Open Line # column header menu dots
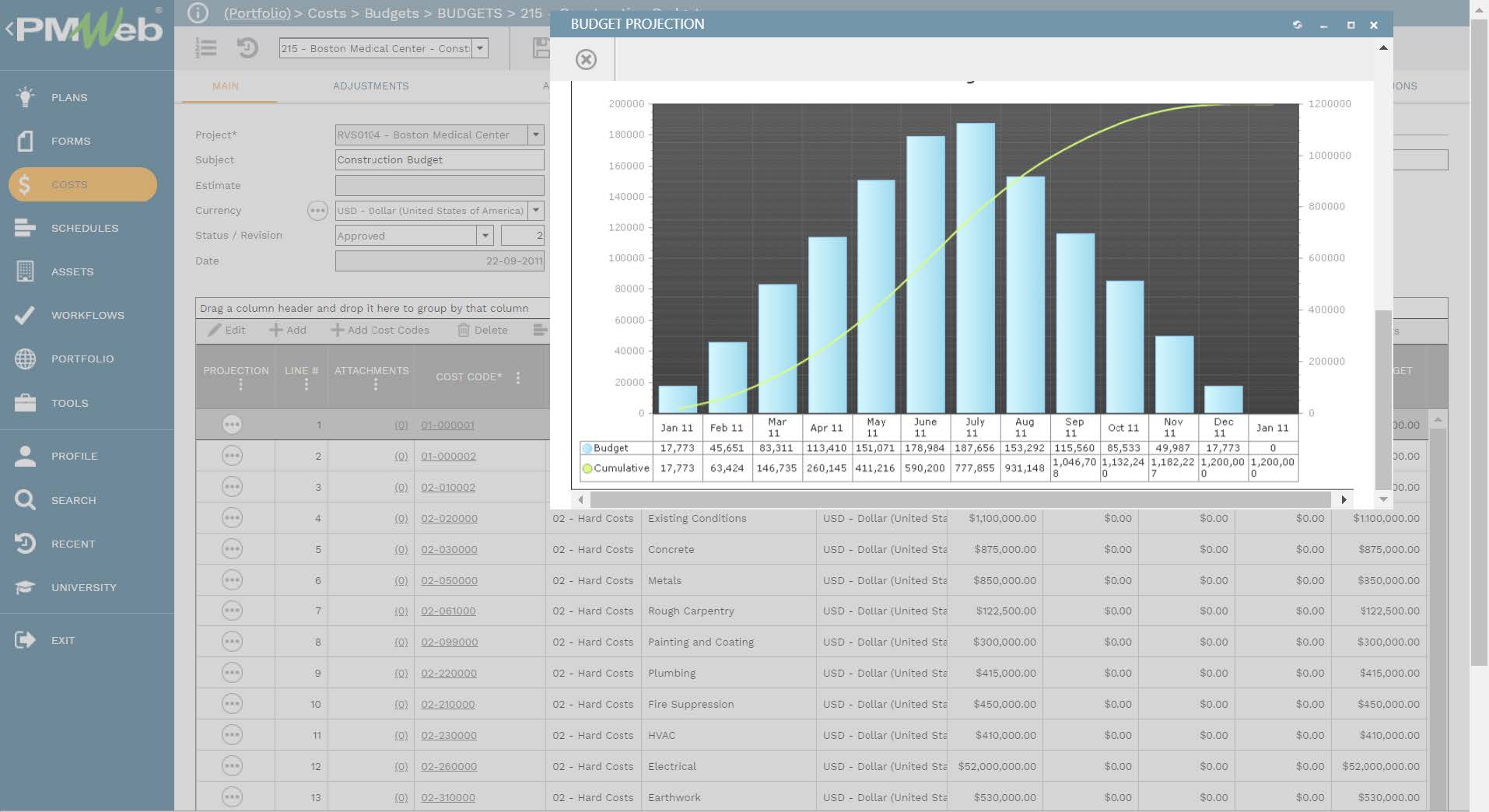The height and width of the screenshot is (812, 1489). tap(306, 384)
